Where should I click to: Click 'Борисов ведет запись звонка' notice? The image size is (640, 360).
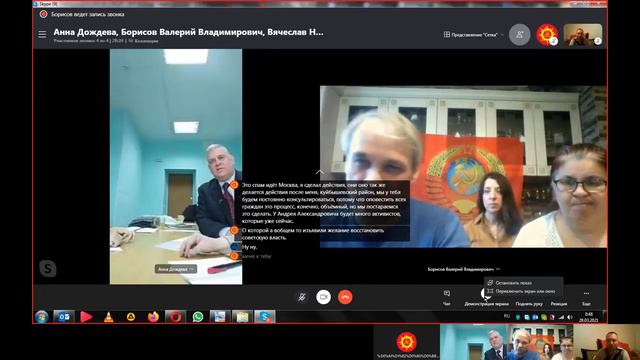pos(88,14)
